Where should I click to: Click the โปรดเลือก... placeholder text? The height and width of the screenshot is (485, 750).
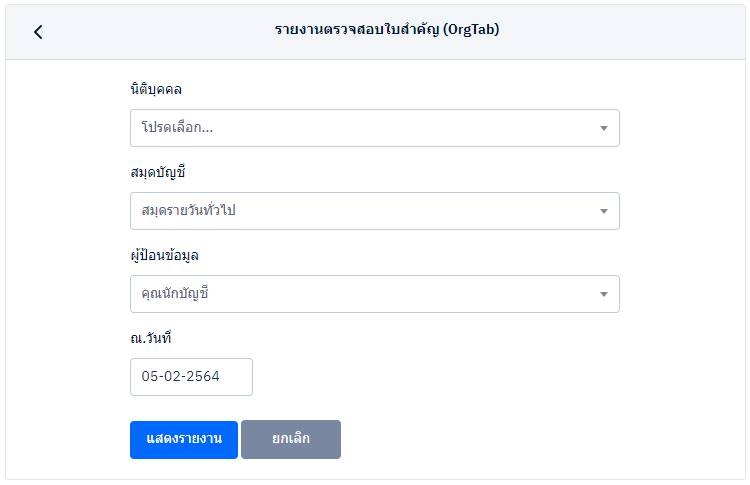[x=177, y=128]
